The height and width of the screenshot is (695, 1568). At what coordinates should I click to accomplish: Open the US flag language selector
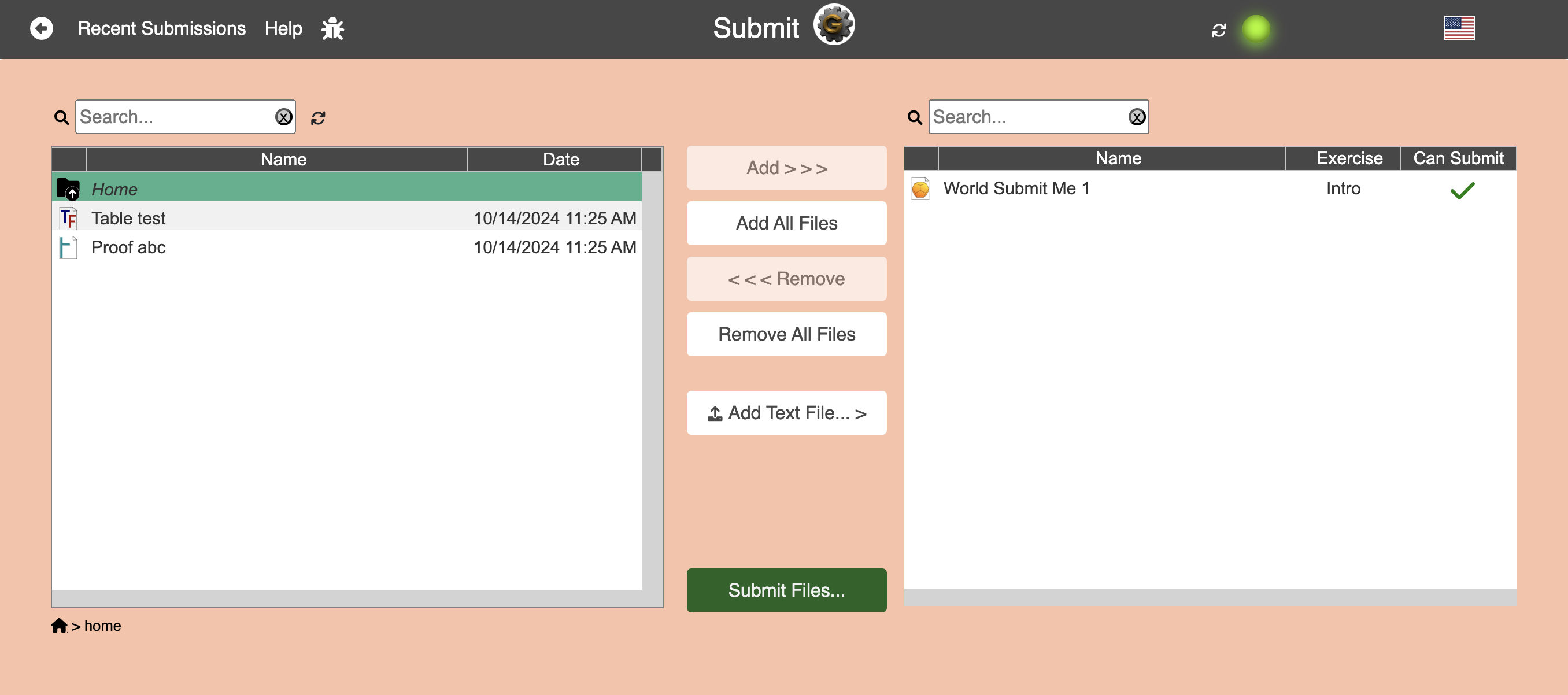coord(1458,28)
